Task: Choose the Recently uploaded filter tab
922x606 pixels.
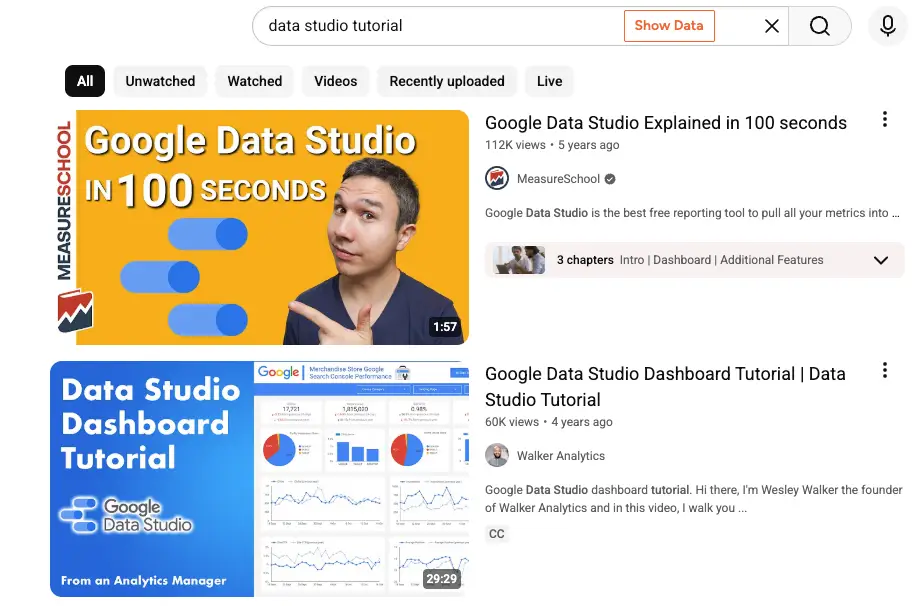Action: click(x=447, y=81)
